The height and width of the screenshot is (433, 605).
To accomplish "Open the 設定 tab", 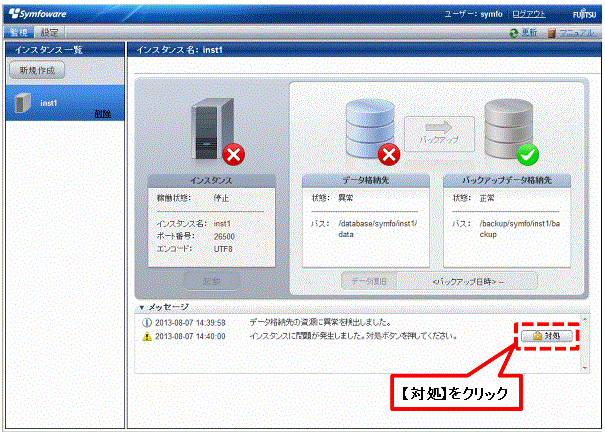I will 49,32.
